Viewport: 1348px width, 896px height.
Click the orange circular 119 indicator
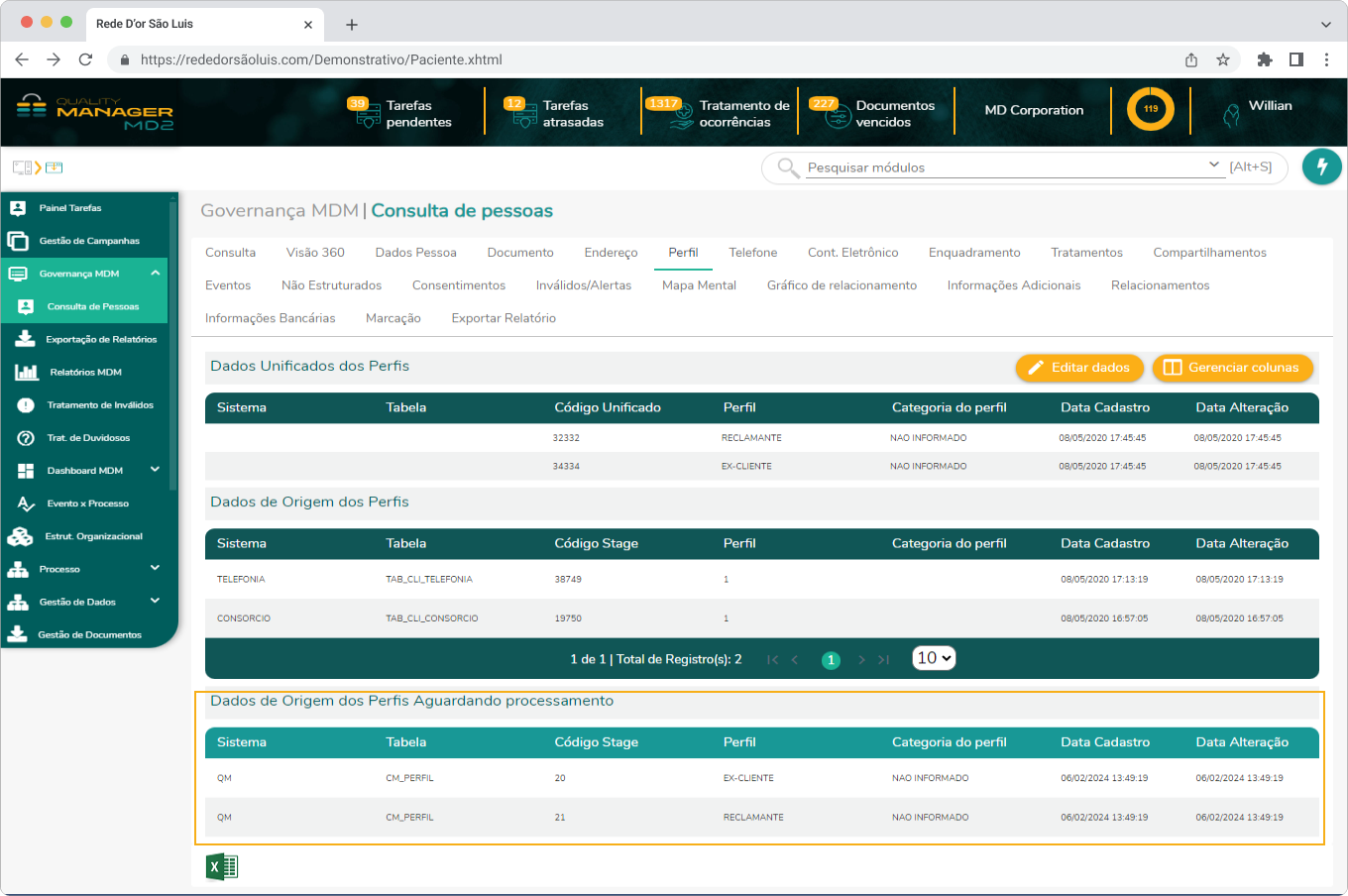pos(1150,109)
